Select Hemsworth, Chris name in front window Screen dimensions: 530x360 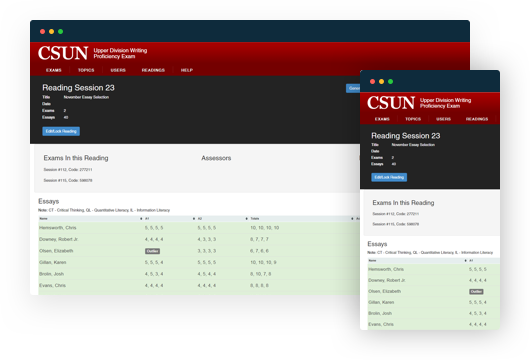386,269
